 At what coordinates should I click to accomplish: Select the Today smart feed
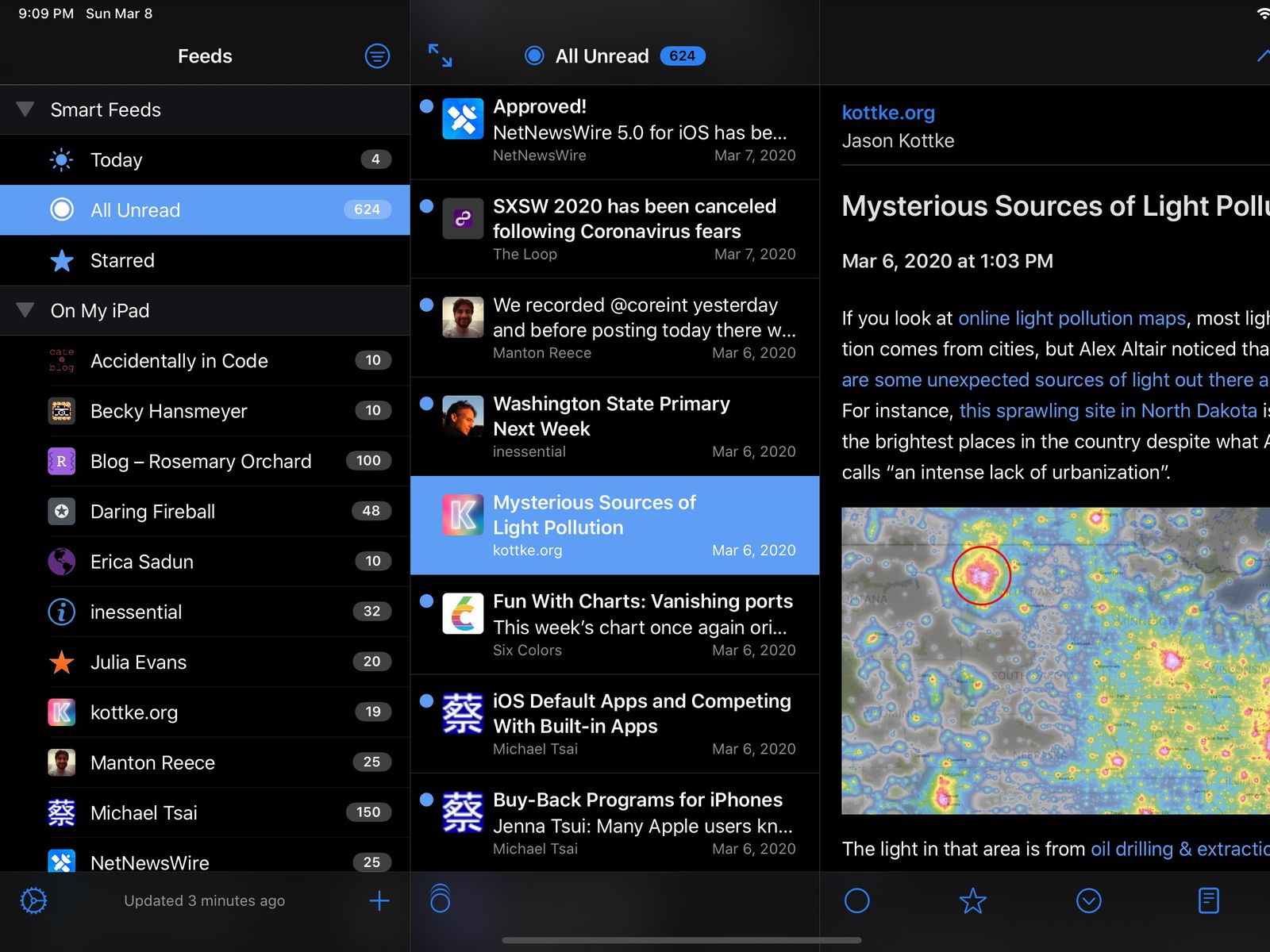[x=205, y=159]
